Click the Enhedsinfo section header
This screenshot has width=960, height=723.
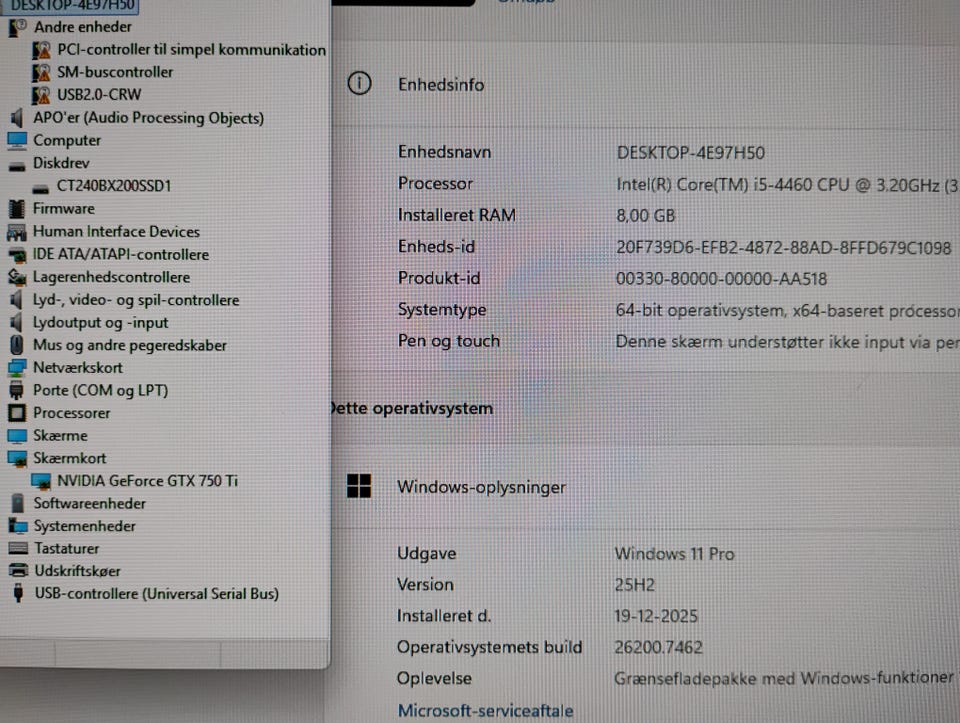click(x=441, y=84)
